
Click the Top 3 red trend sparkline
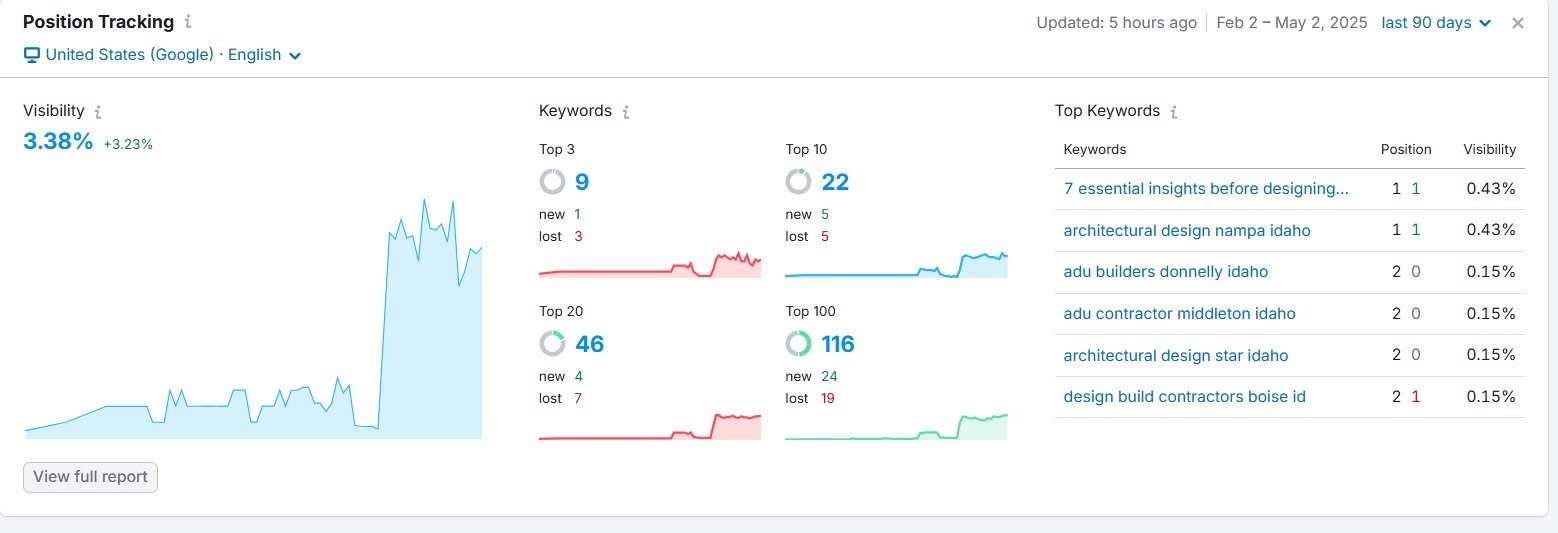(650, 265)
